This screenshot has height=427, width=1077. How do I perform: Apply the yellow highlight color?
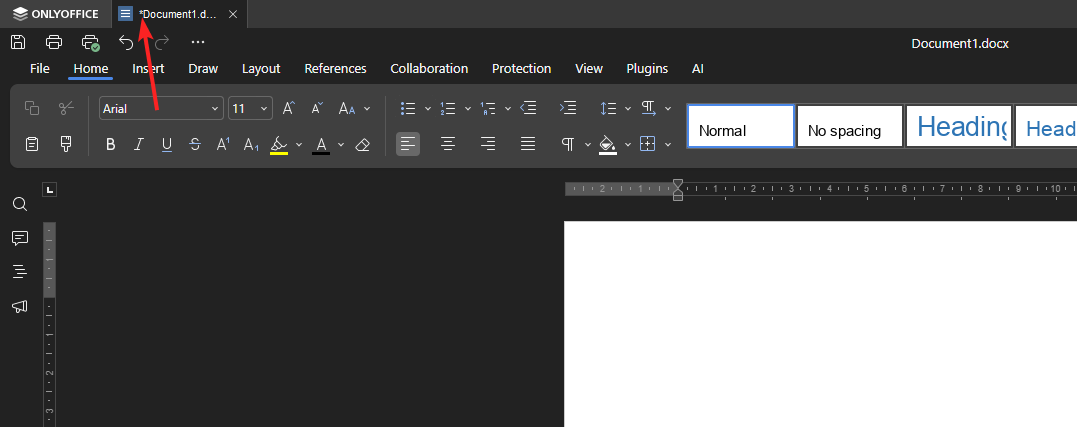(279, 144)
